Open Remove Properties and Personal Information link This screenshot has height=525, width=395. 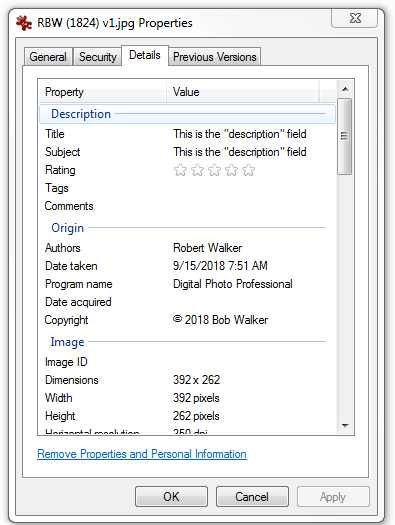click(142, 454)
